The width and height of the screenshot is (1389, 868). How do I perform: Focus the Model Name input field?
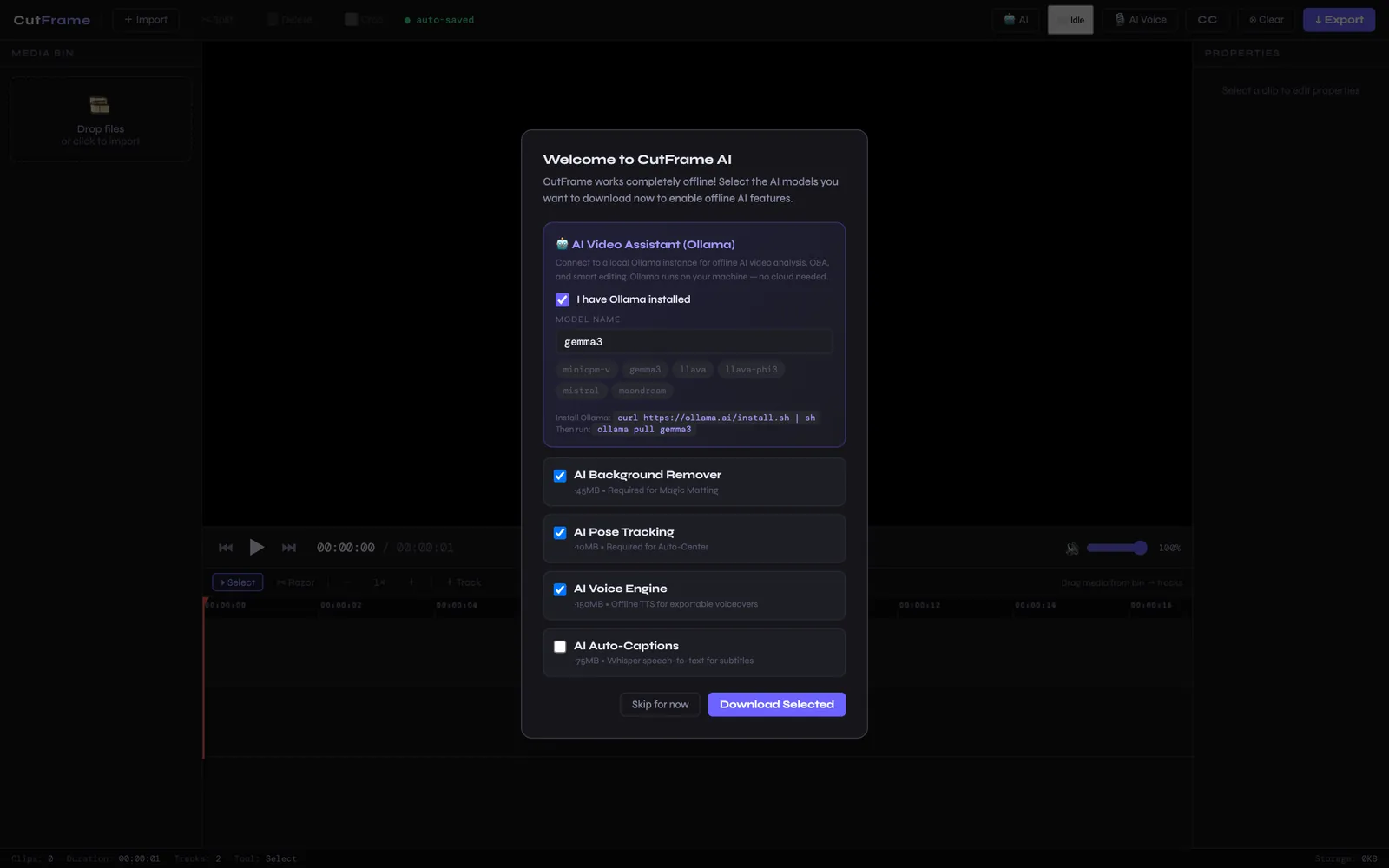pyautogui.click(x=694, y=342)
